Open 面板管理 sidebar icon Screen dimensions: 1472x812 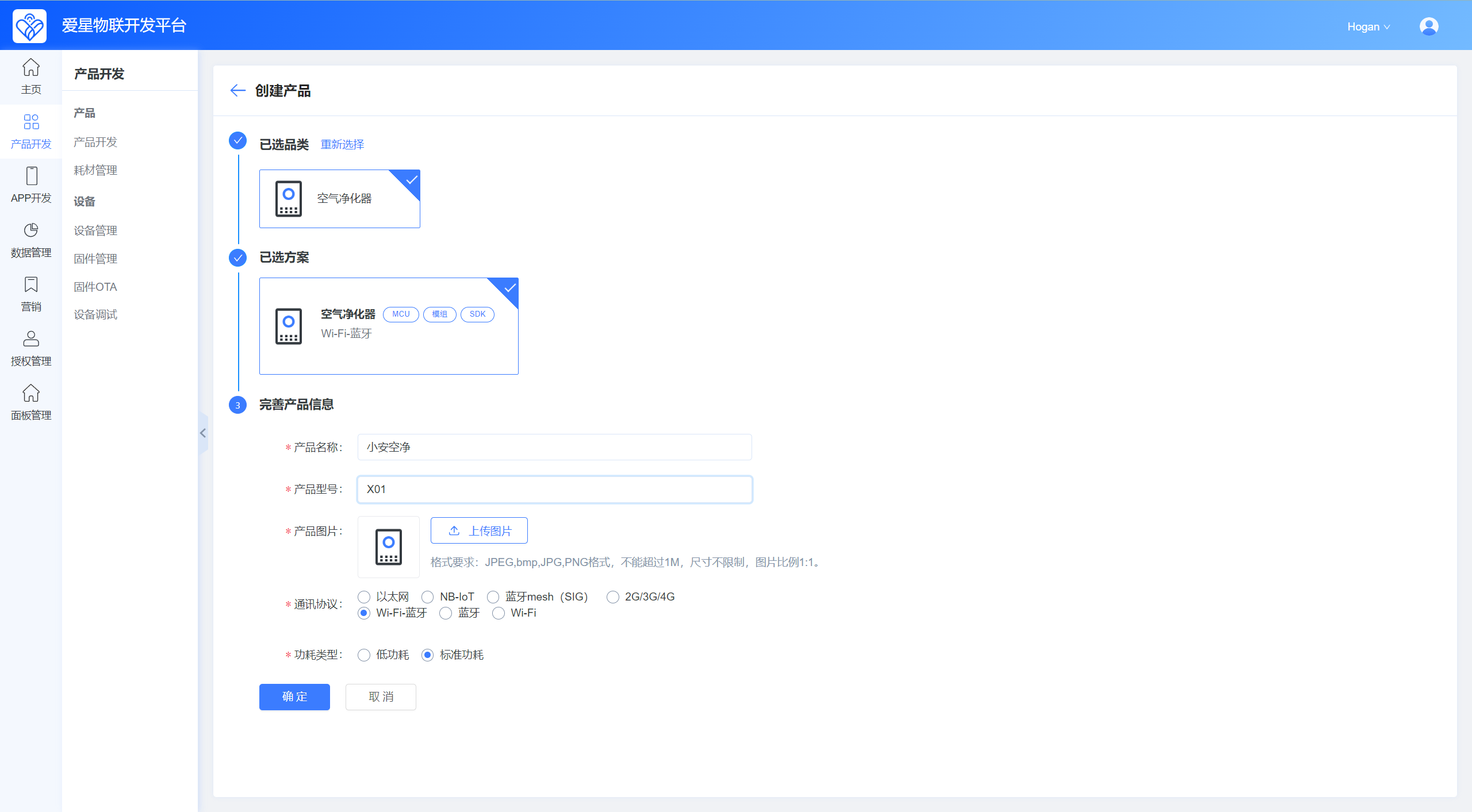tap(31, 394)
